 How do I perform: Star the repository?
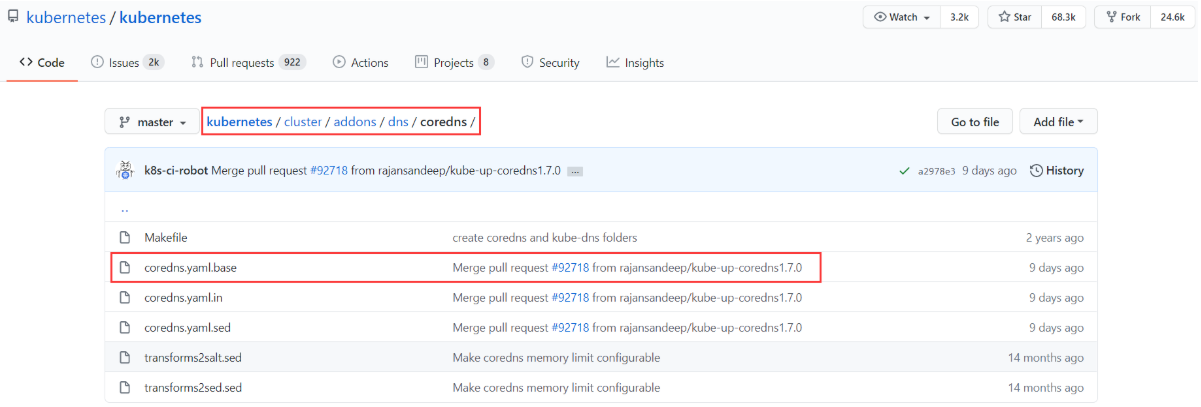coord(1015,17)
